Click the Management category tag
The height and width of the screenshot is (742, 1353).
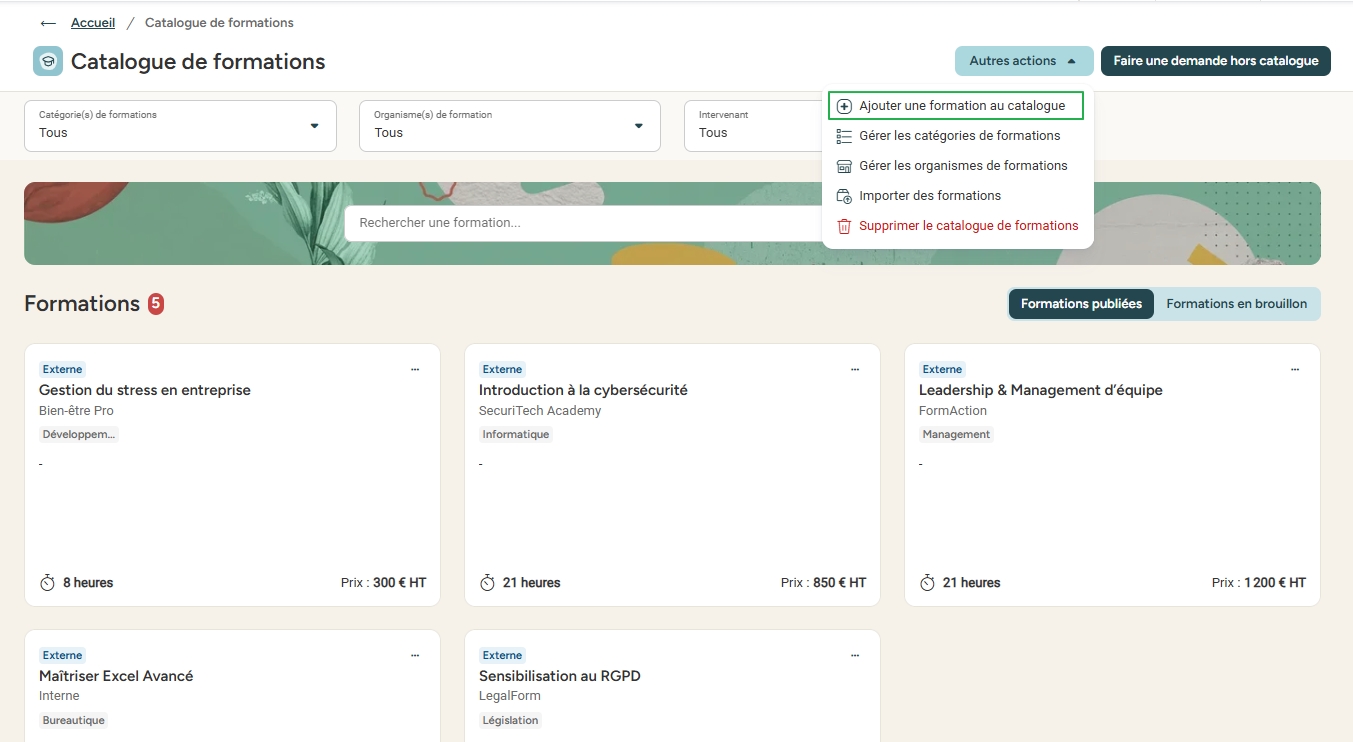956,434
